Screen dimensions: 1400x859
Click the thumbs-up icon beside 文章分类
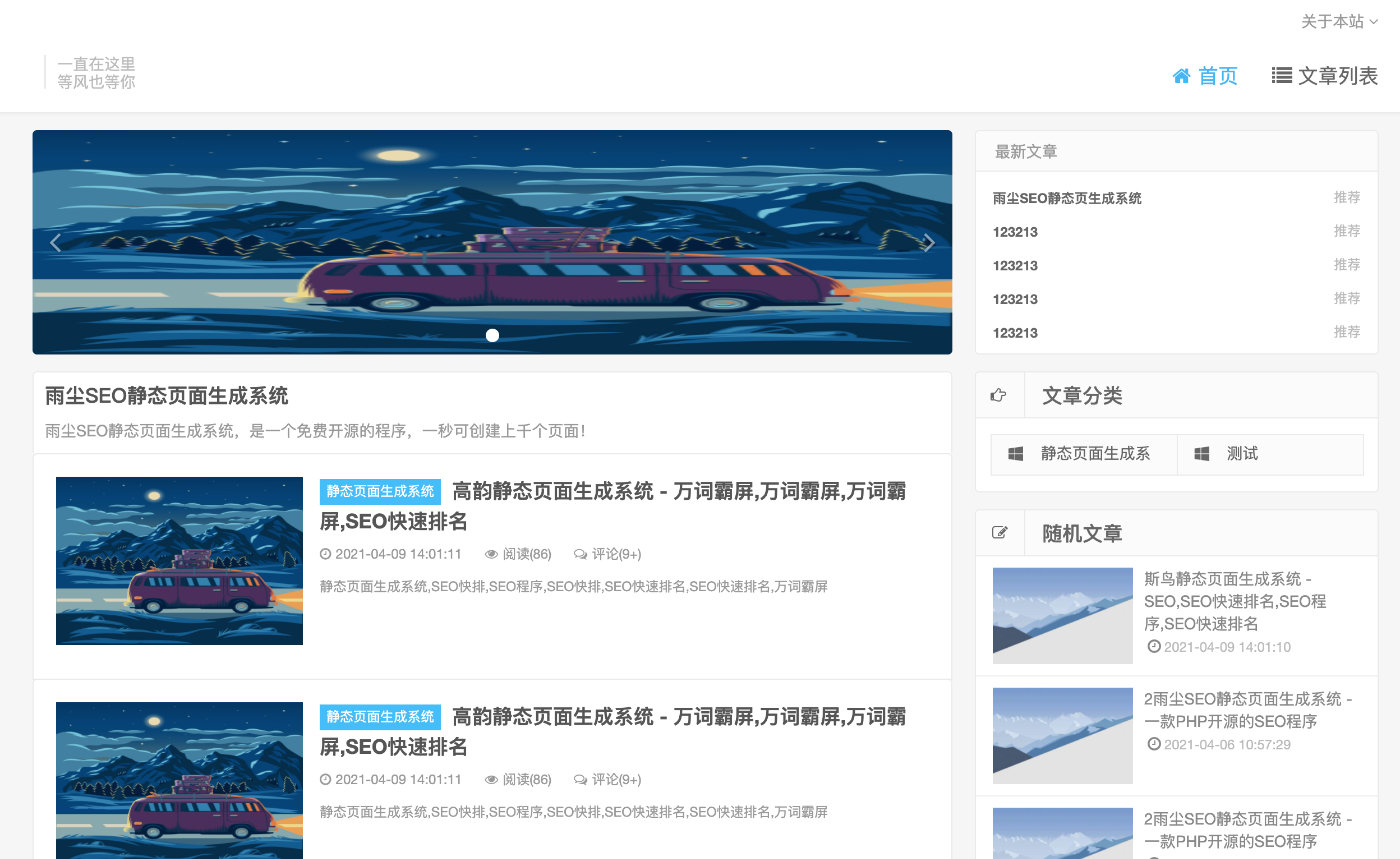[998, 395]
